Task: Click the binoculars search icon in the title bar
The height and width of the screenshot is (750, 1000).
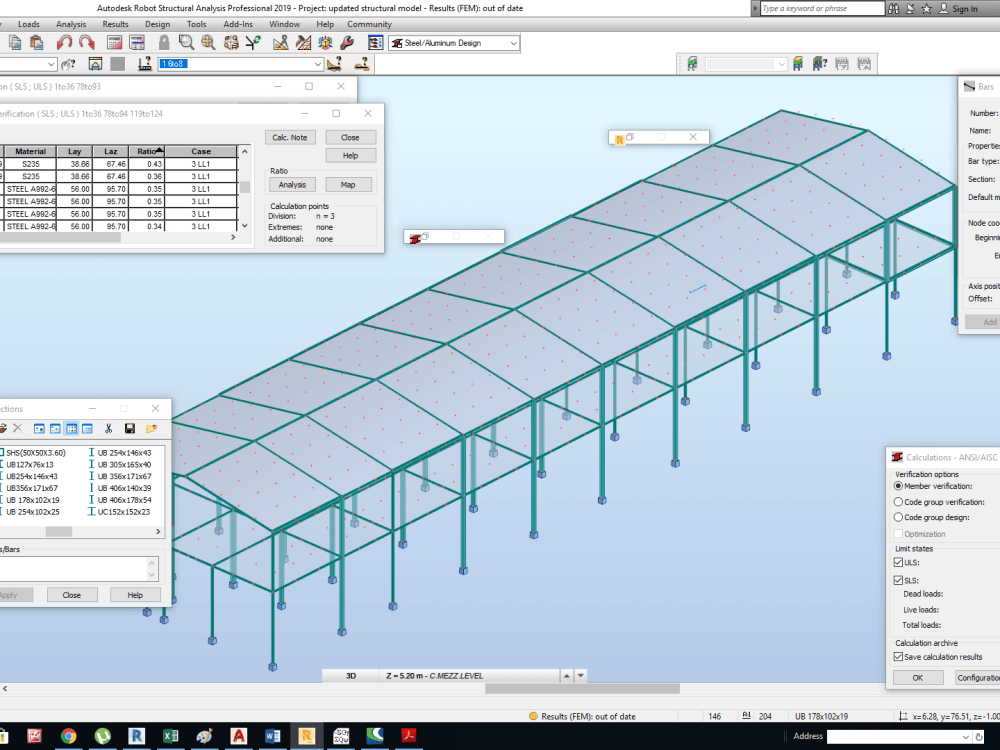Action: [x=893, y=8]
